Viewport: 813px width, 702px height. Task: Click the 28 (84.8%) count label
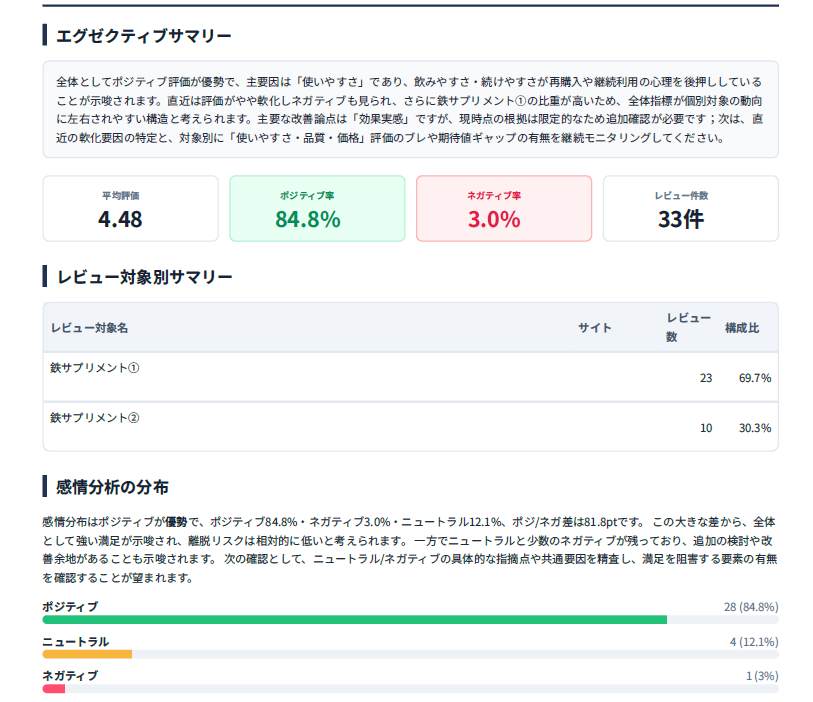[x=751, y=607]
